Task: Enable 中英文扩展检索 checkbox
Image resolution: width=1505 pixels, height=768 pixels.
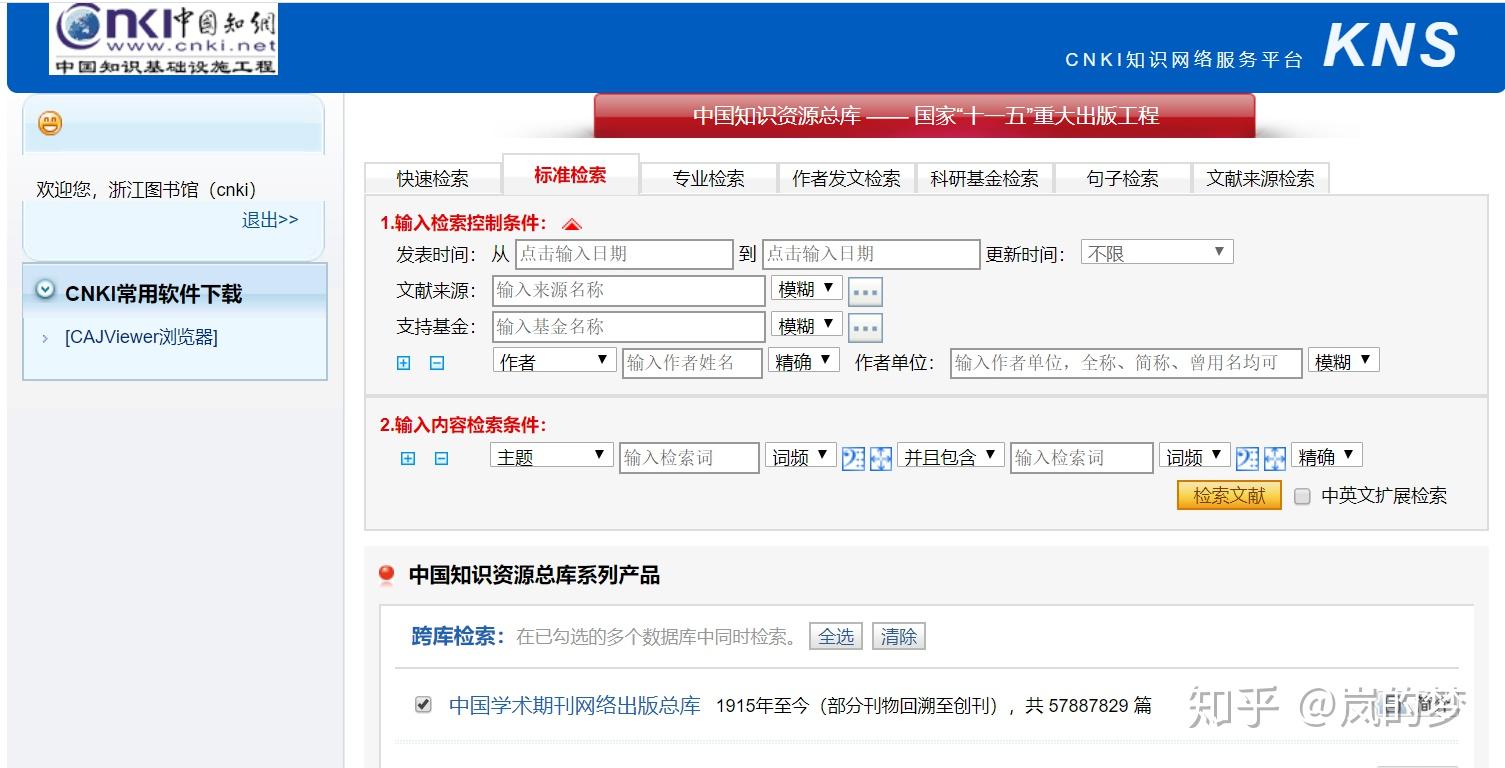Action: coord(1302,496)
